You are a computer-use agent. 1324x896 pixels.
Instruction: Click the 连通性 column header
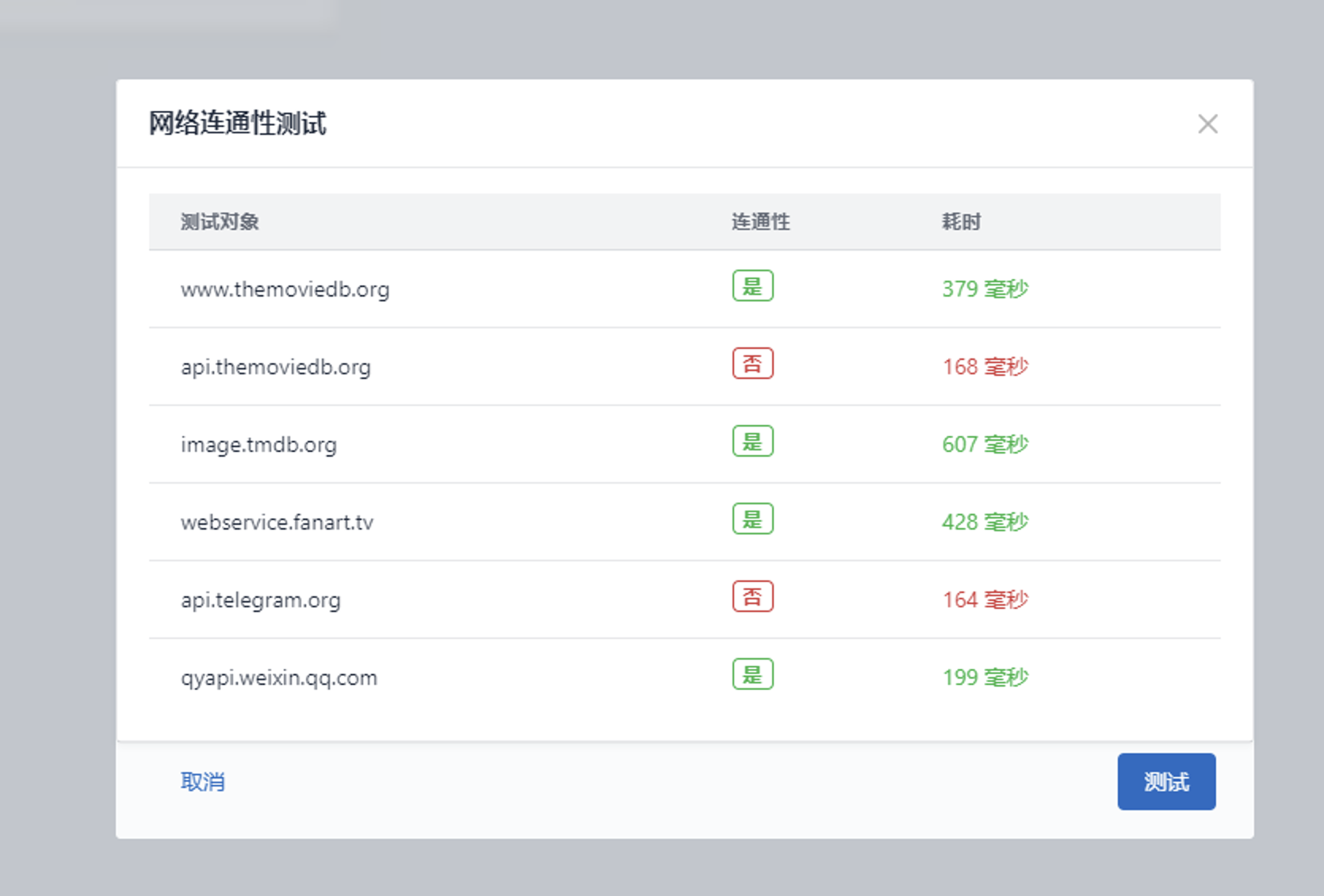click(760, 221)
